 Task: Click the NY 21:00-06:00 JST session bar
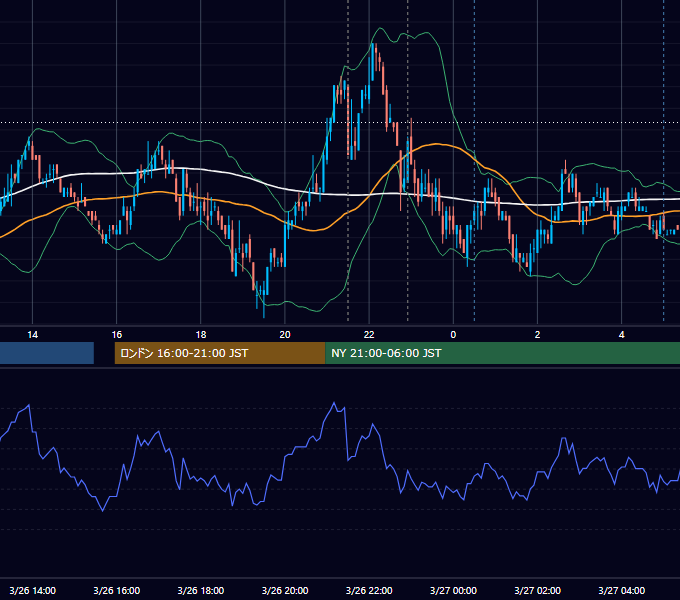tap(503, 353)
